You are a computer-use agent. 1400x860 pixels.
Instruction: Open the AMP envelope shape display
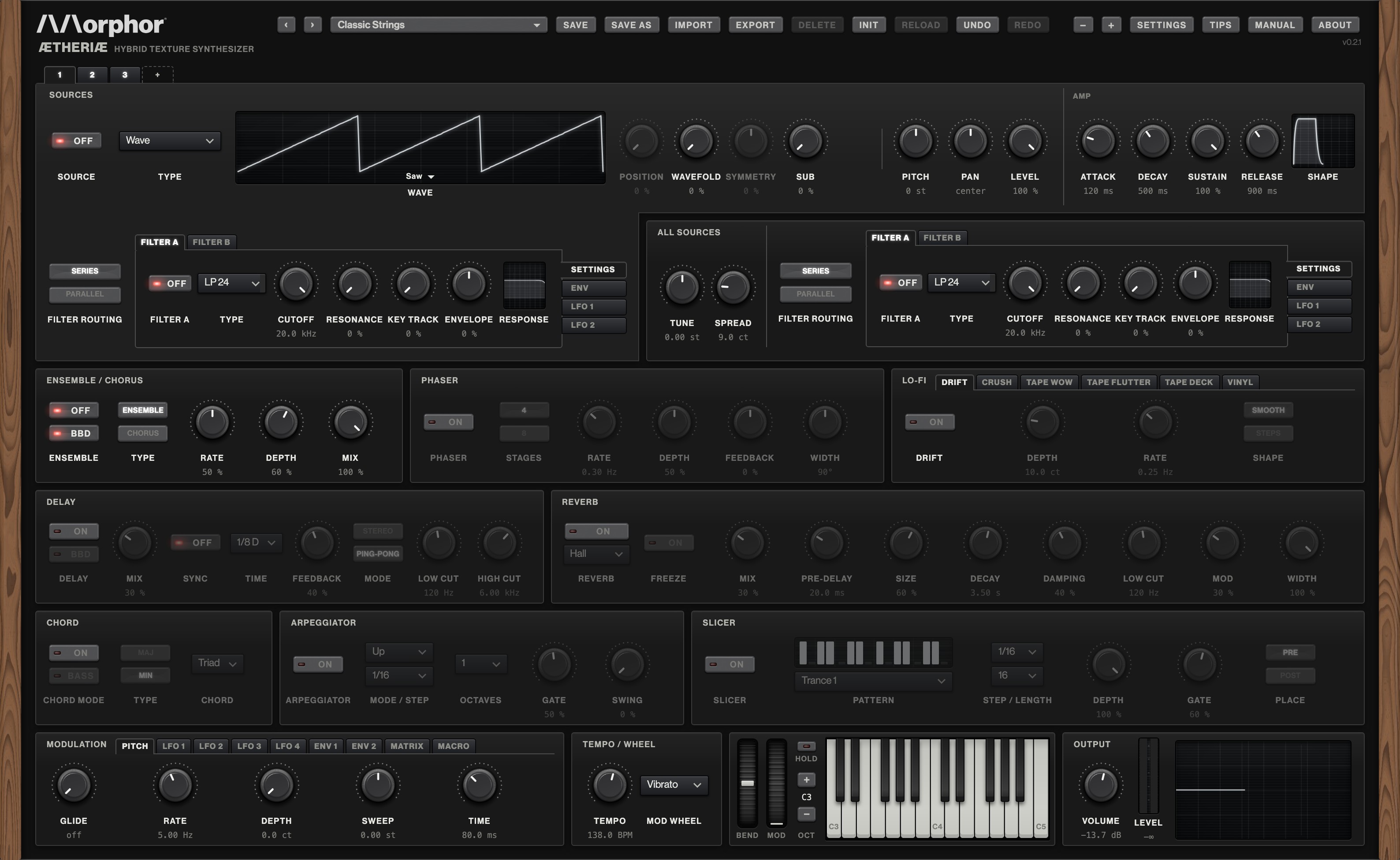(x=1322, y=141)
